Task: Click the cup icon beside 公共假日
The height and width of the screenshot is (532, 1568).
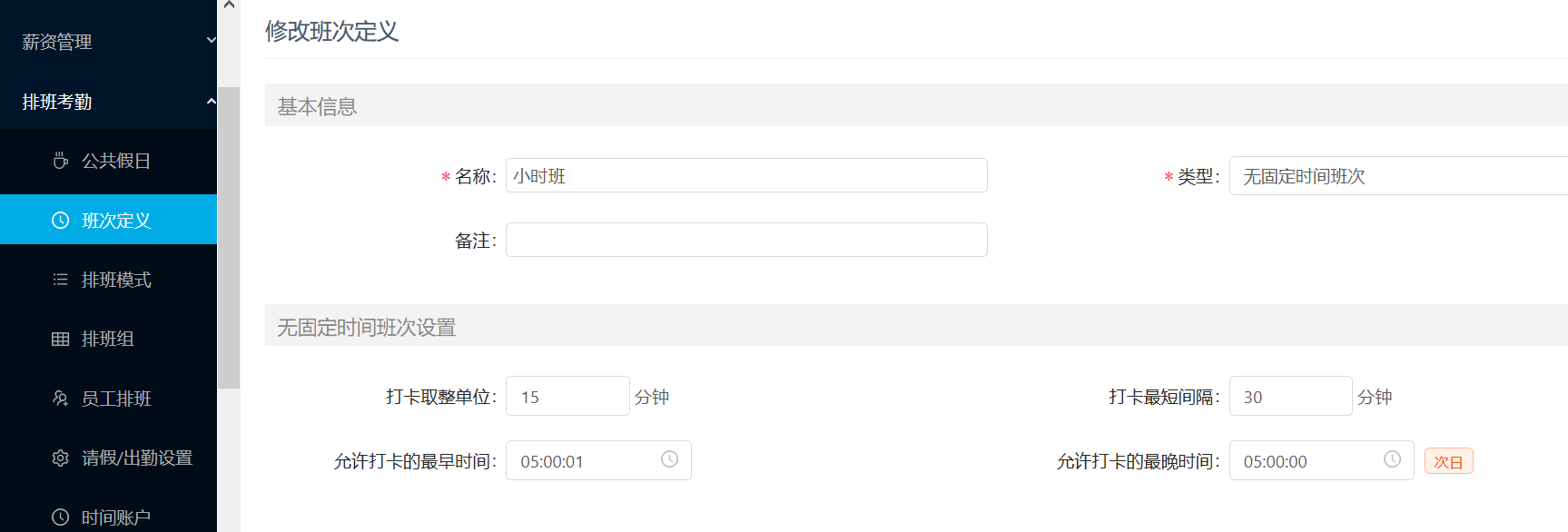Action: pos(60,161)
